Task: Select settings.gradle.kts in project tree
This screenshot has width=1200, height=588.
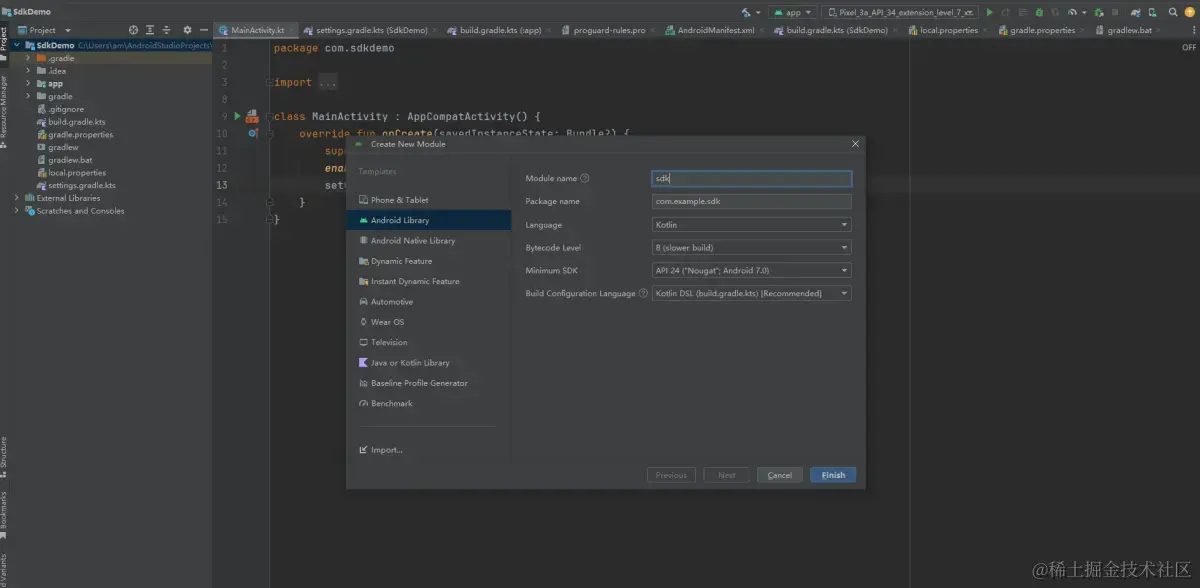Action: coord(76,186)
